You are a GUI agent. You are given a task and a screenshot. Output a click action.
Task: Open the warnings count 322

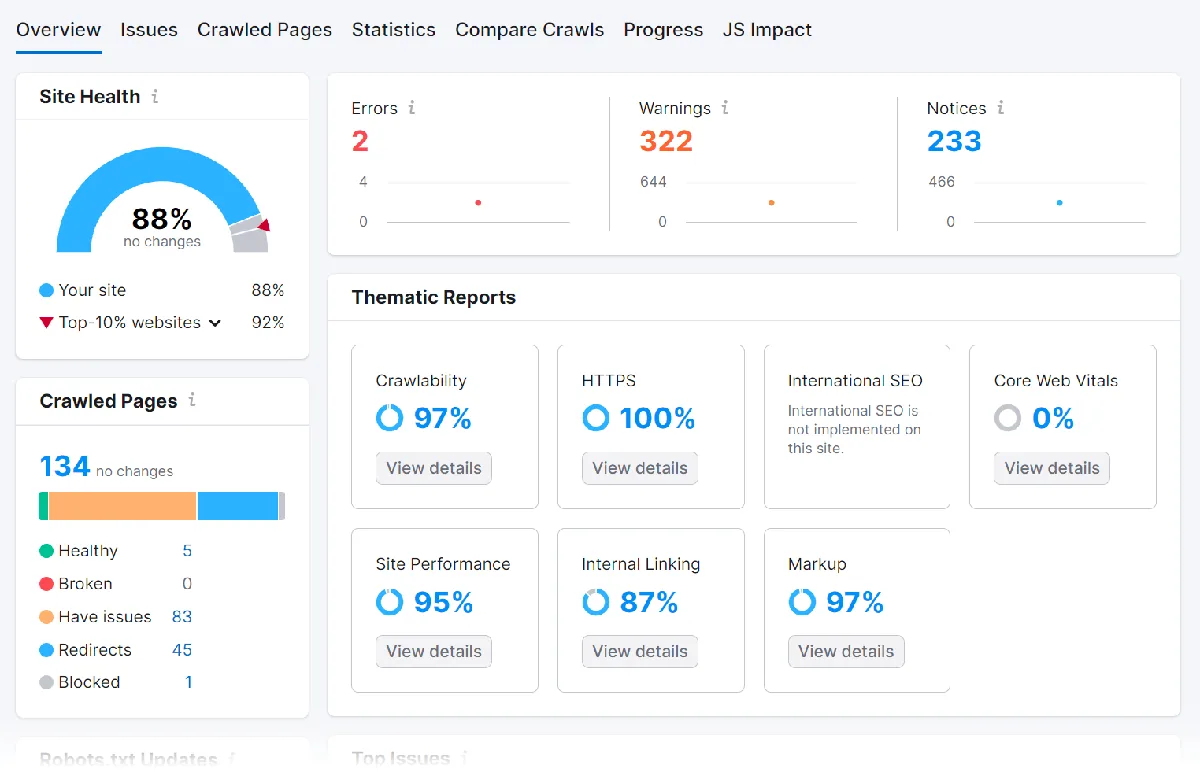tap(666, 142)
